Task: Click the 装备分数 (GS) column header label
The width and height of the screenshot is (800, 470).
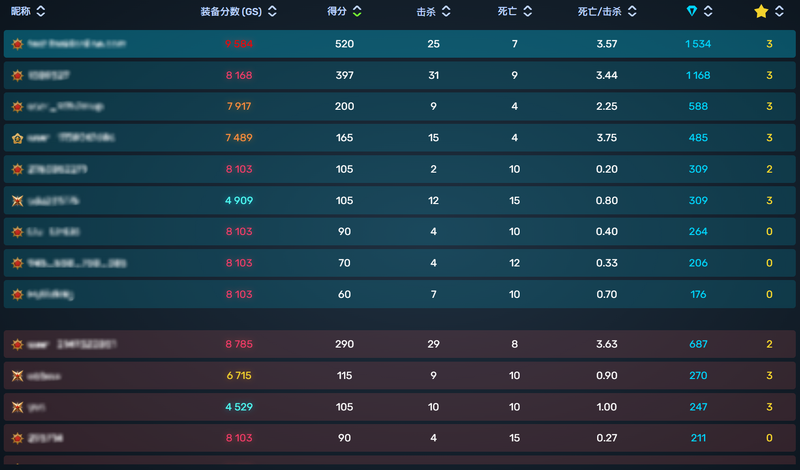Action: point(231,11)
